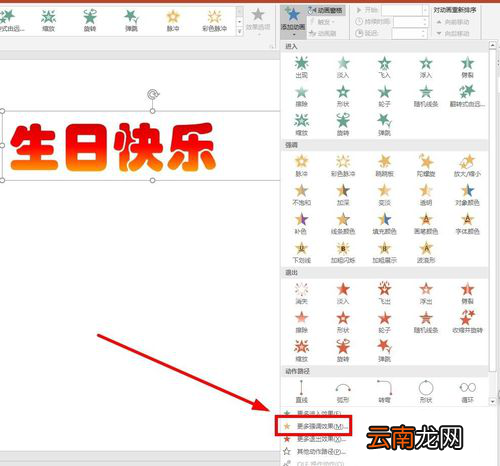This screenshot has width=500, height=466.
Task: Select the 随机线条 entrance effect
Action: pyautogui.click(x=426, y=96)
